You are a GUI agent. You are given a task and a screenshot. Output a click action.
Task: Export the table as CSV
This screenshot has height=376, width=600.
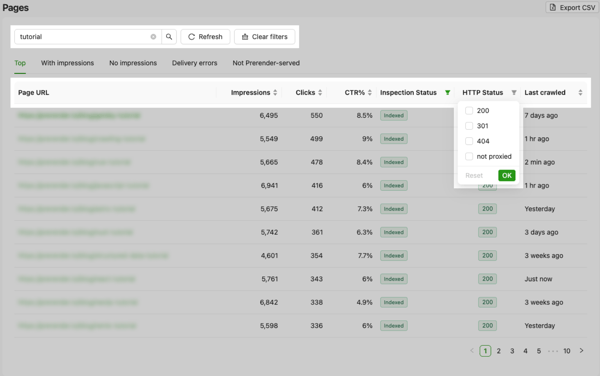(x=572, y=8)
